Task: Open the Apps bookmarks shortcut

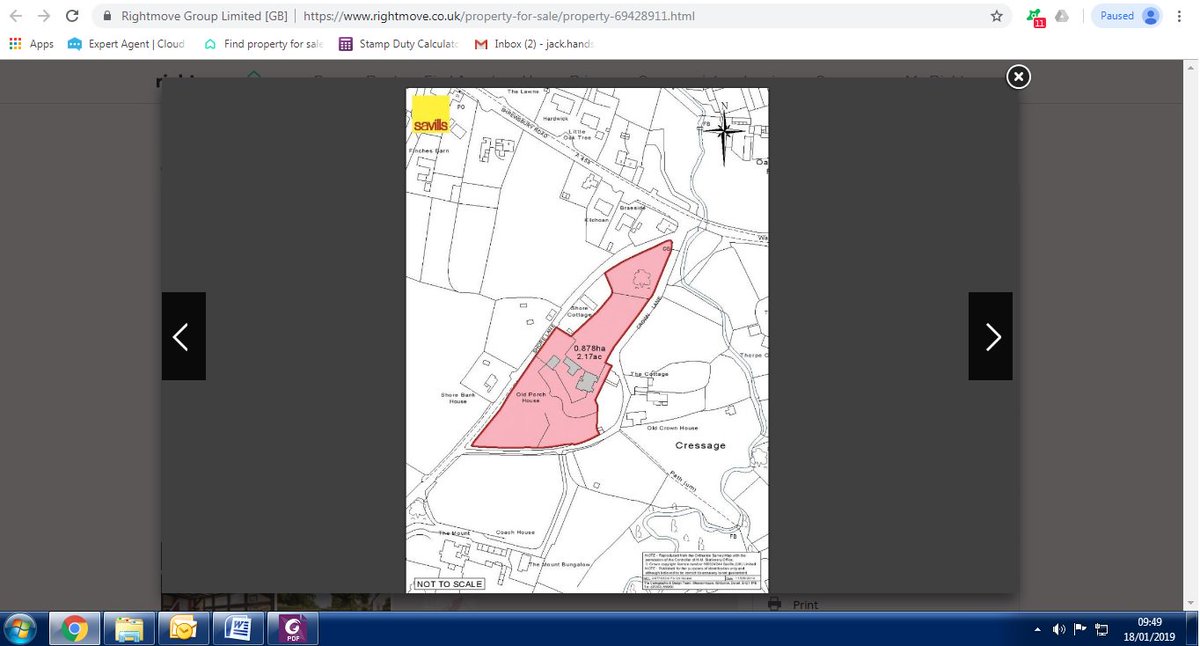Action: pos(31,44)
